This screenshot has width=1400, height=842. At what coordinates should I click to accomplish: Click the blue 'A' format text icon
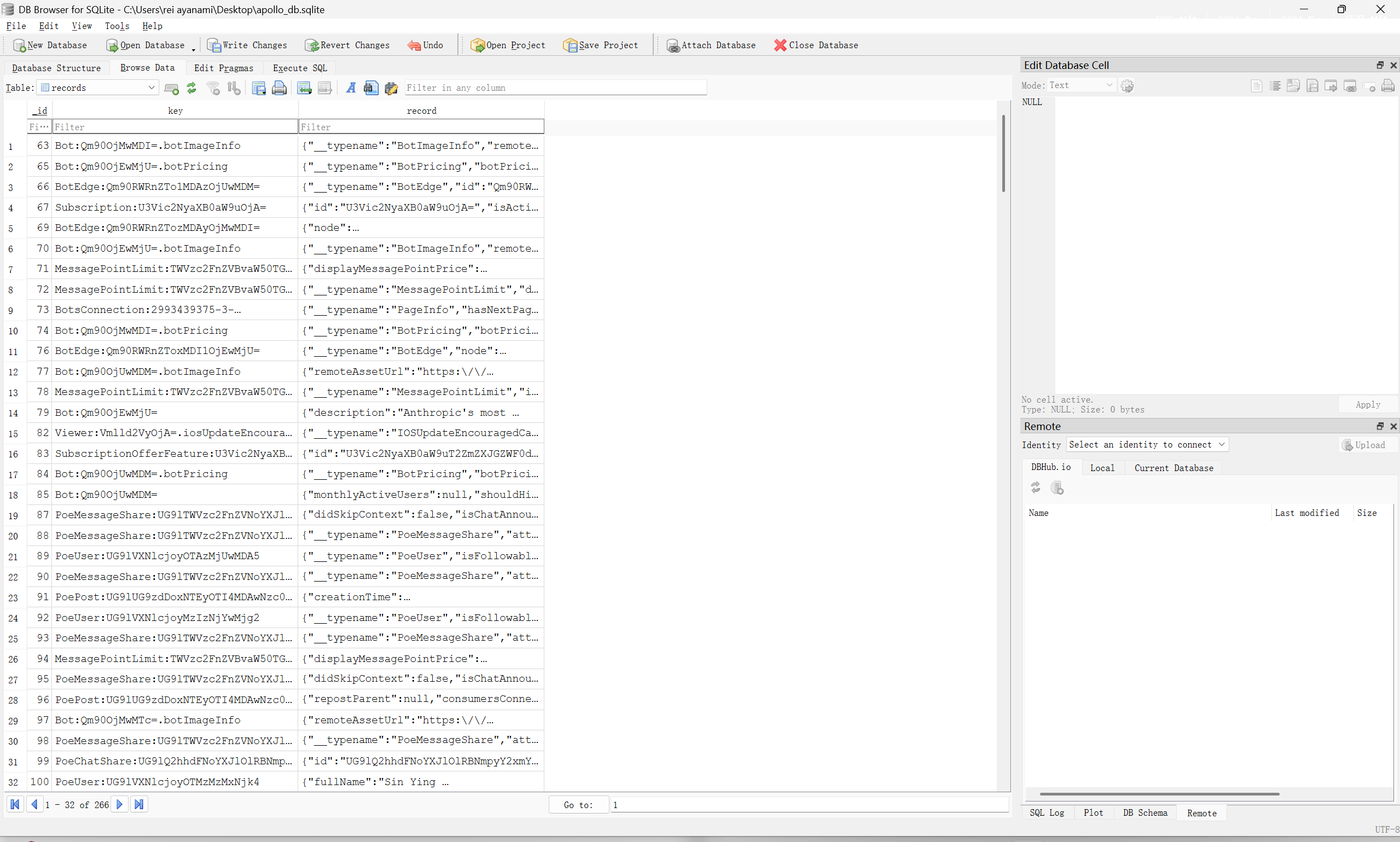pyautogui.click(x=351, y=88)
